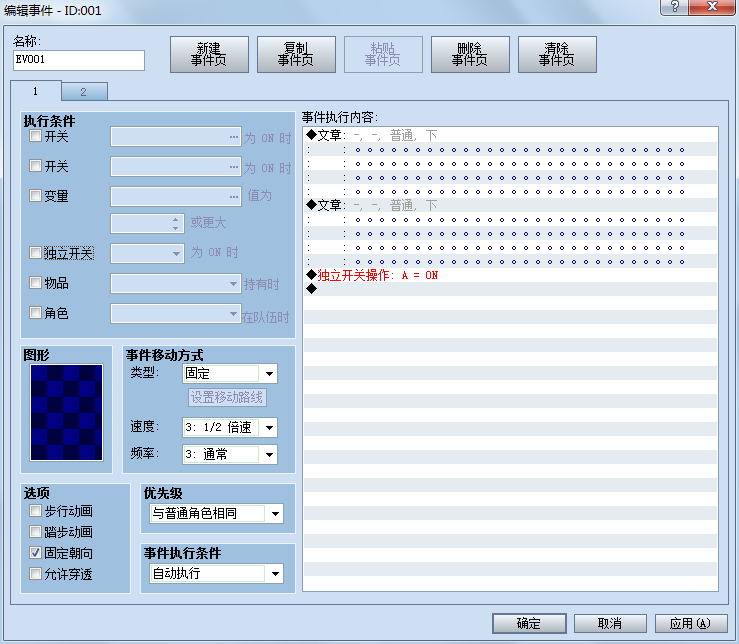Toggle 允许穿透 option checkbox
Viewport: 739px width, 644px height.
(x=35, y=574)
